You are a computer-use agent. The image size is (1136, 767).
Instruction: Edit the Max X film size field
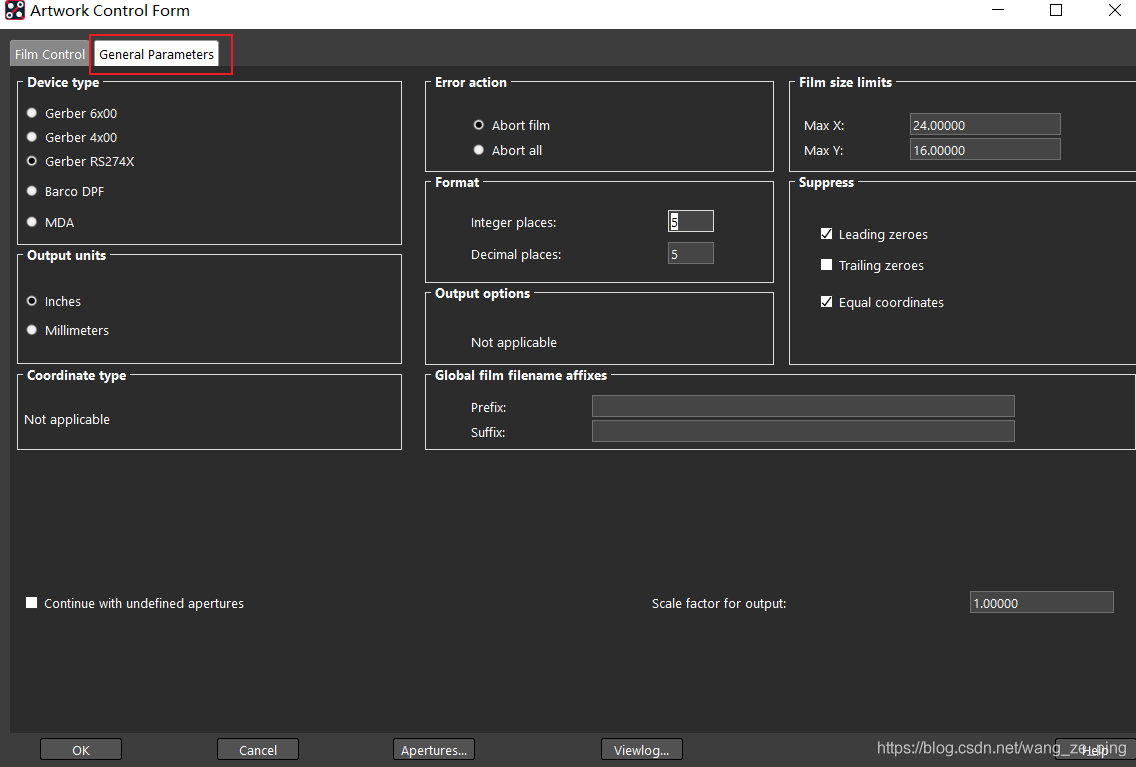click(985, 125)
